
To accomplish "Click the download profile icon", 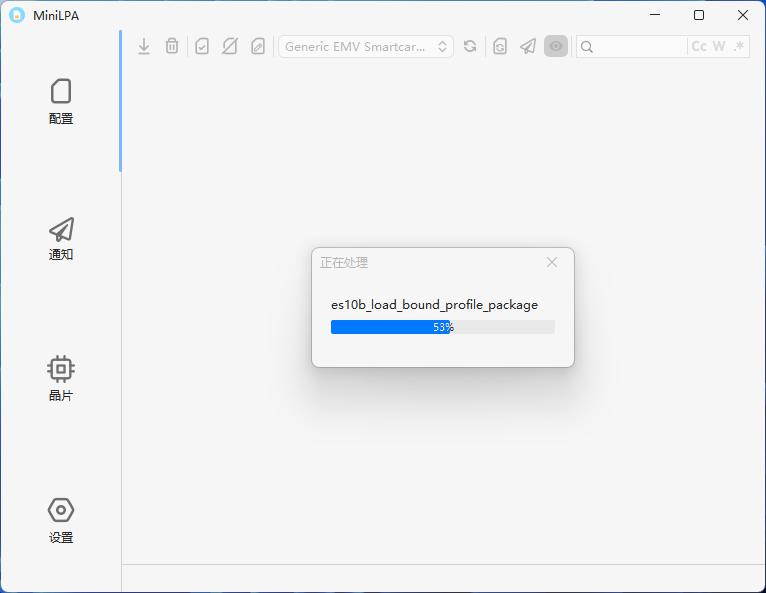I will pyautogui.click(x=144, y=46).
